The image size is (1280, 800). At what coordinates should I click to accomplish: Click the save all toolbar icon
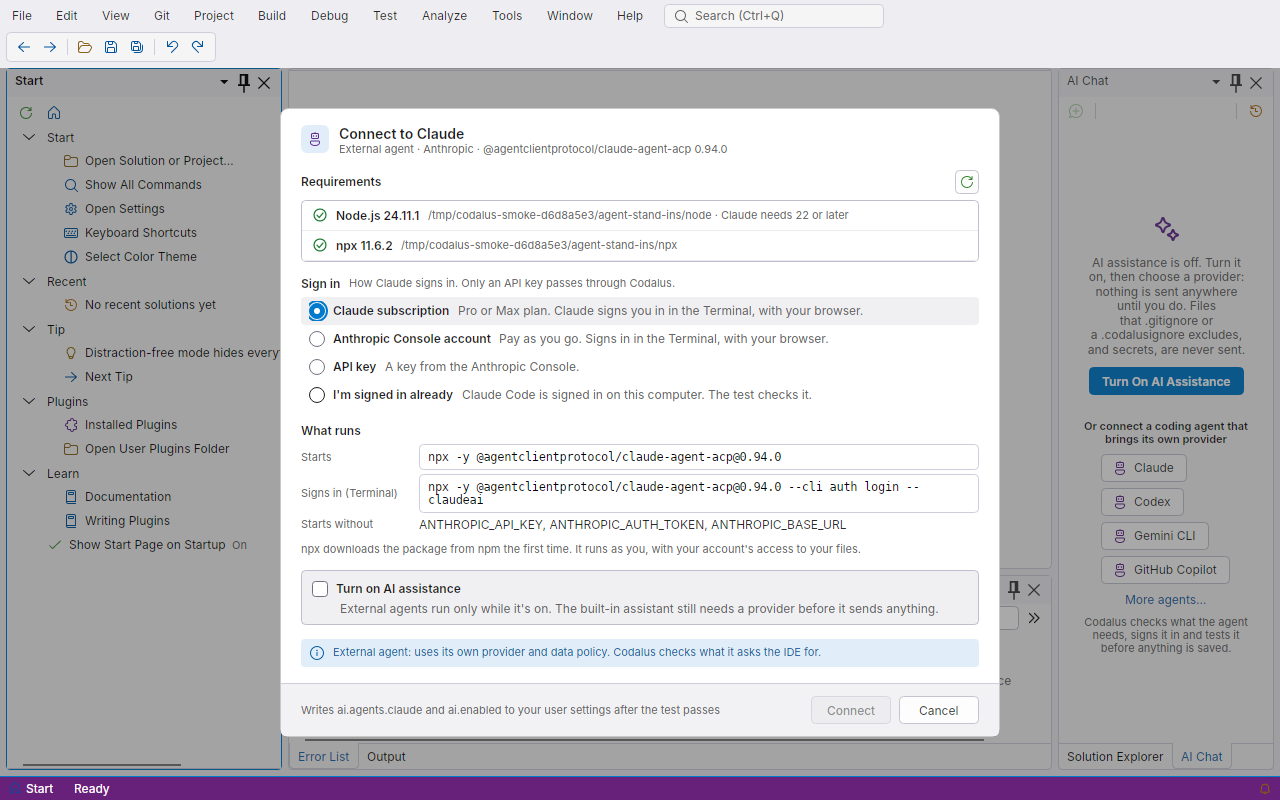point(137,47)
